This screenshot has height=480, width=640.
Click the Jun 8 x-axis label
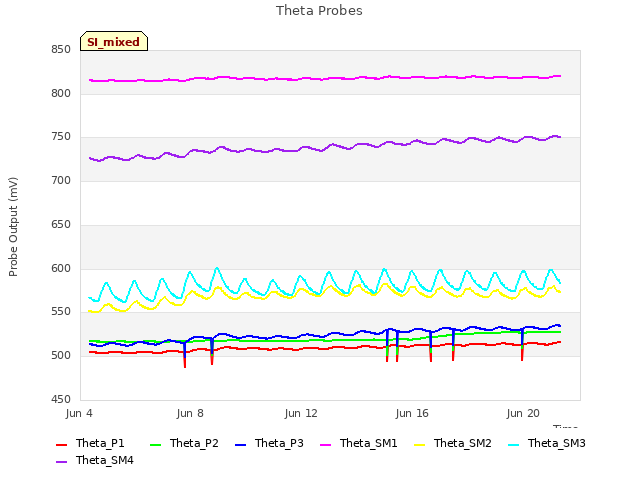190,413
